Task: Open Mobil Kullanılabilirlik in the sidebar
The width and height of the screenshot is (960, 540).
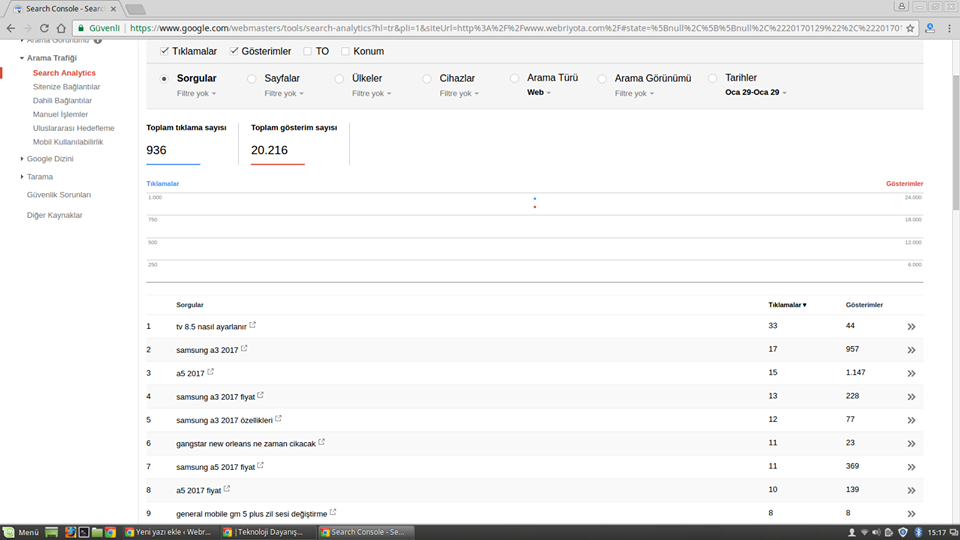Action: [x=68, y=142]
